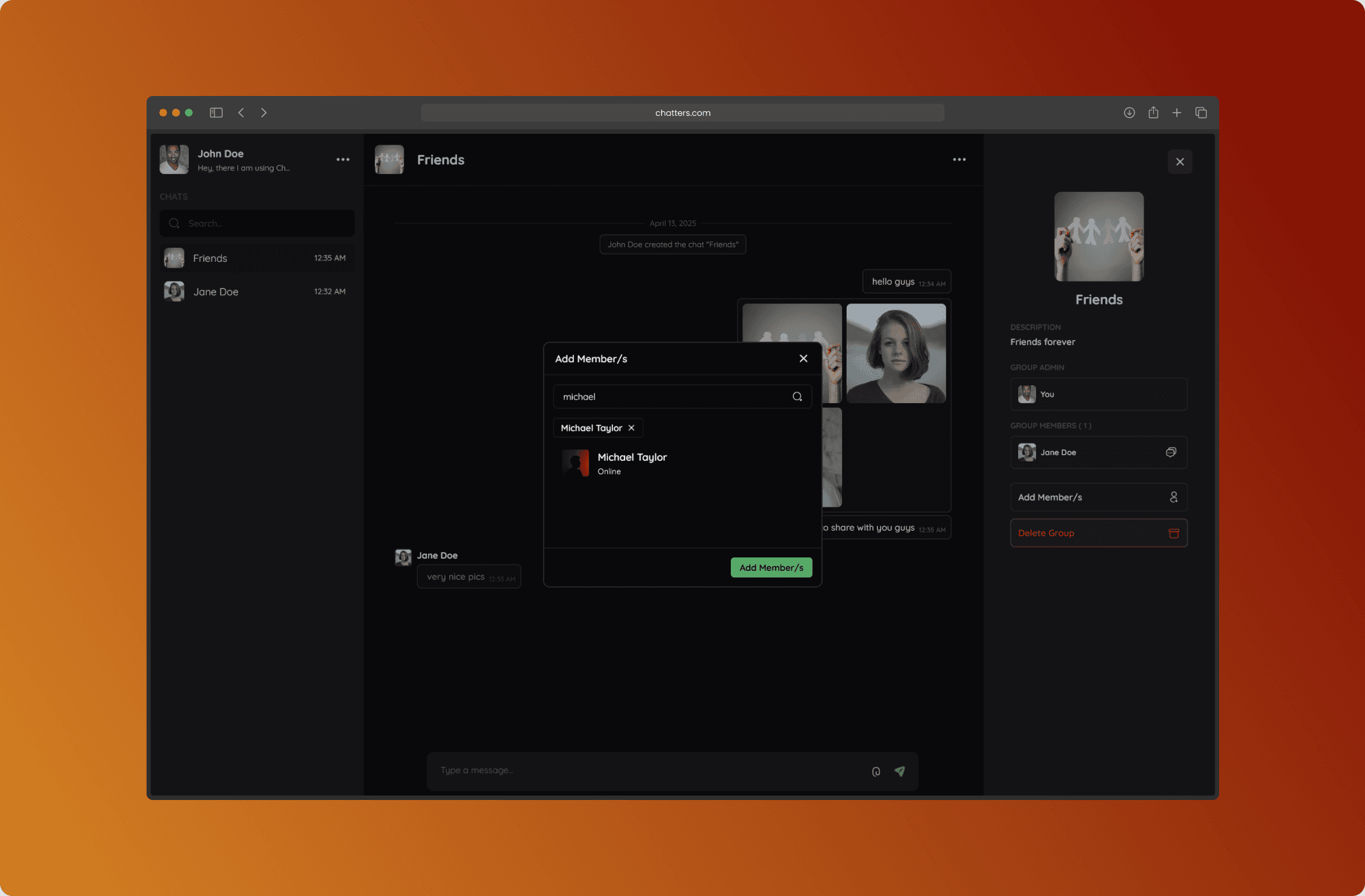
Task: Click the attachment paperclip icon
Action: pyautogui.click(x=876, y=772)
